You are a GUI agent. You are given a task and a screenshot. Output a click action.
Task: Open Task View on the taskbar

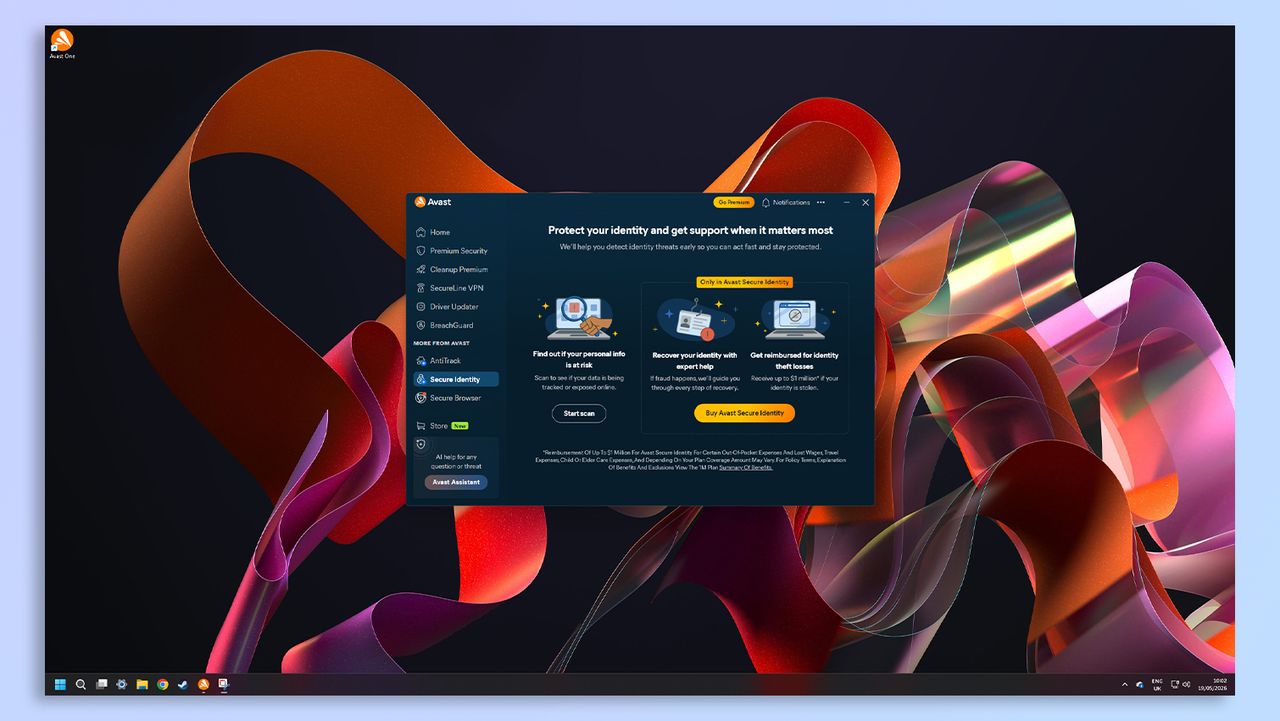[x=101, y=685]
